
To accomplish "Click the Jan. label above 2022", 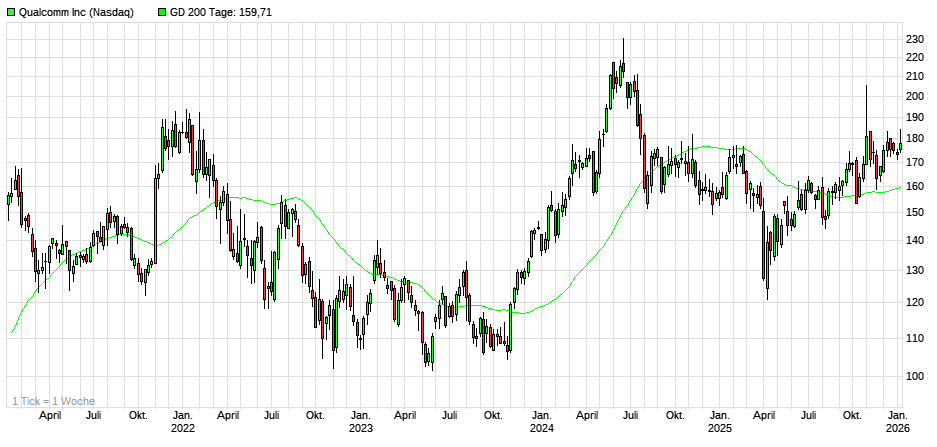I will pos(182,414).
